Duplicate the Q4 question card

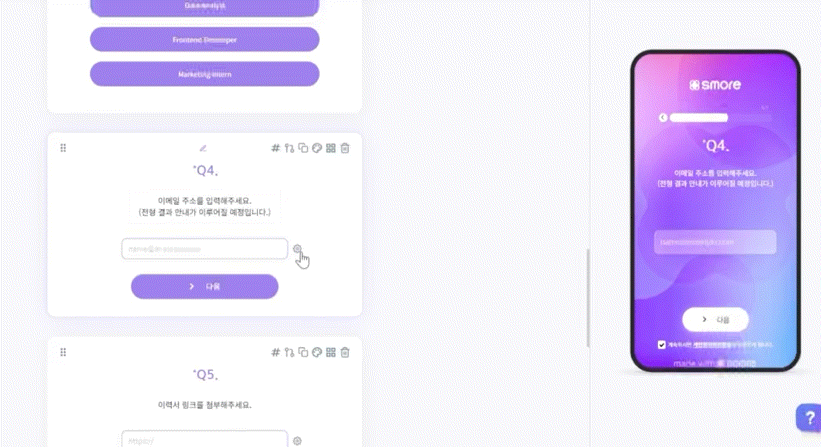pos(303,148)
